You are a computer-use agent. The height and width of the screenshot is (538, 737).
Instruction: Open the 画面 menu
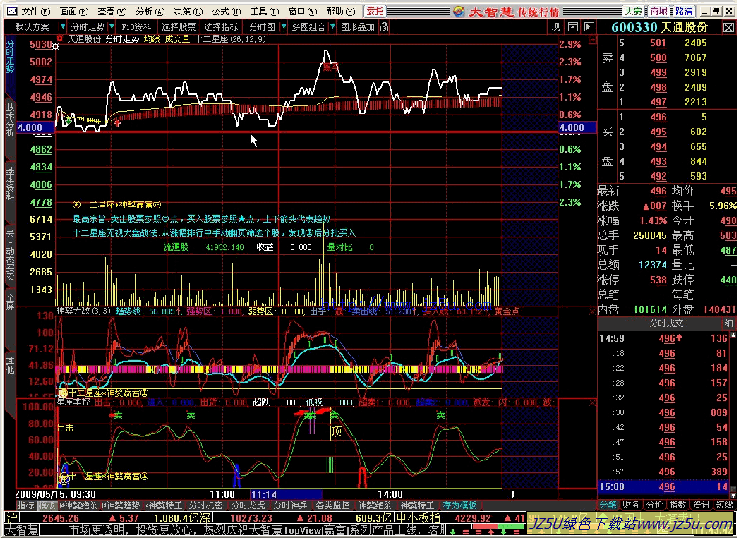[x=73, y=11]
